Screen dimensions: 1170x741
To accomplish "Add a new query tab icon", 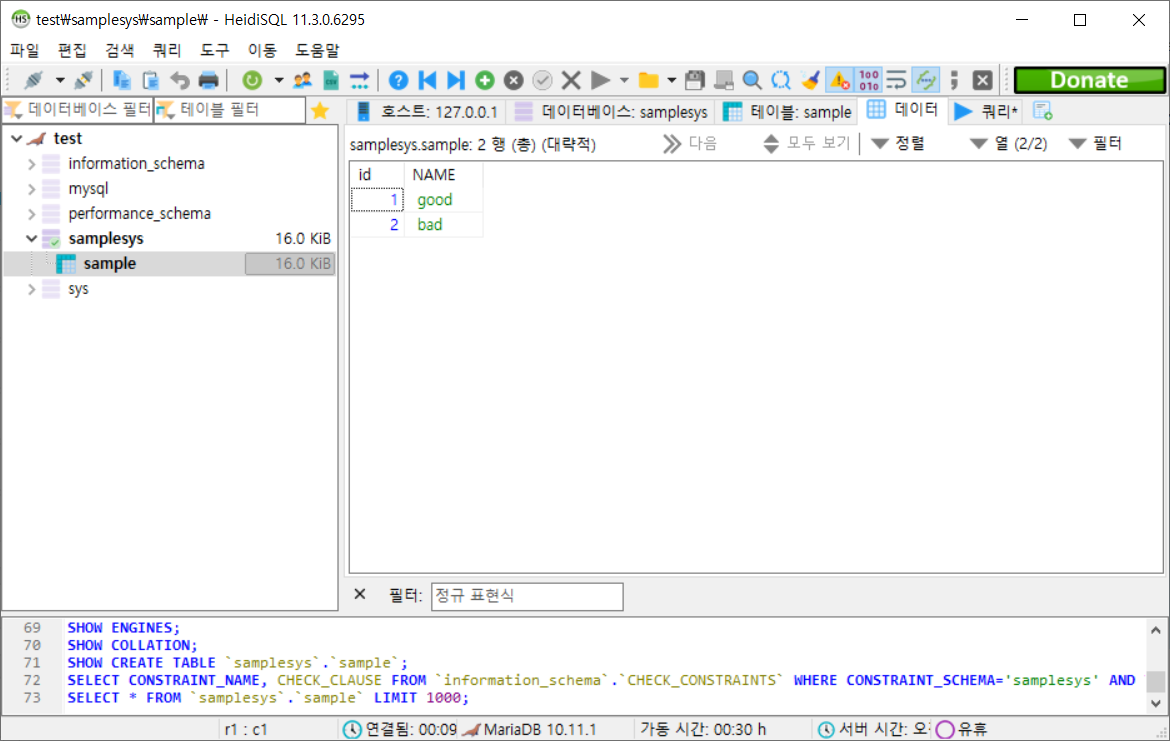I will point(1042,111).
